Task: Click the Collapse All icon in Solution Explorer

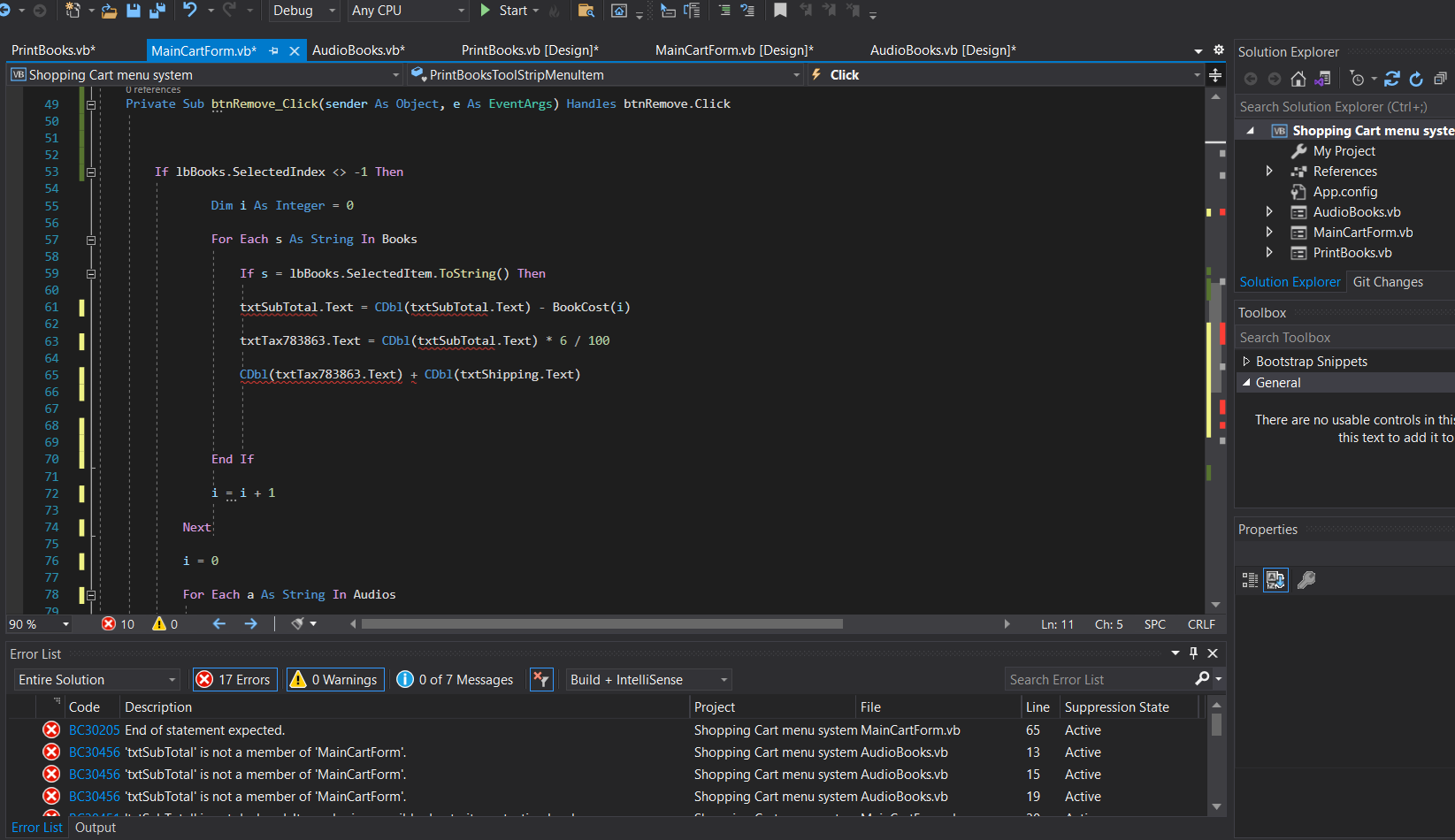Action: (x=1441, y=80)
